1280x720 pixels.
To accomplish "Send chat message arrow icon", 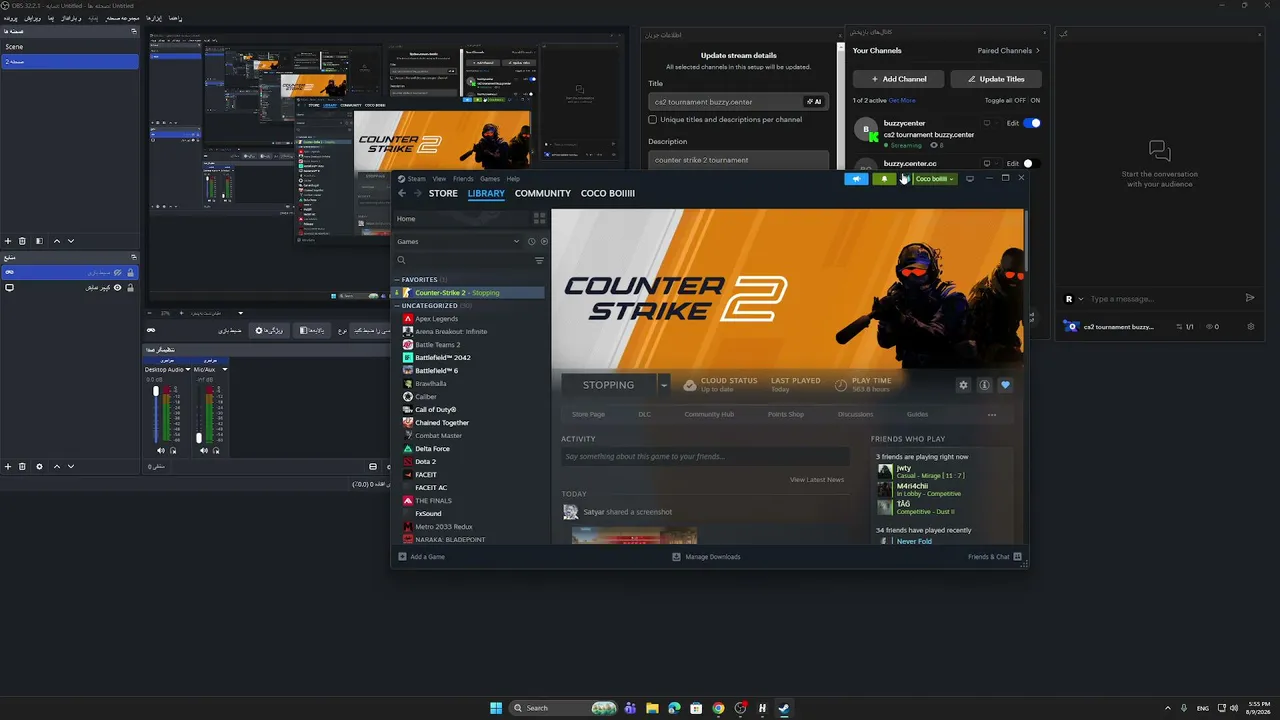I will 1250,298.
